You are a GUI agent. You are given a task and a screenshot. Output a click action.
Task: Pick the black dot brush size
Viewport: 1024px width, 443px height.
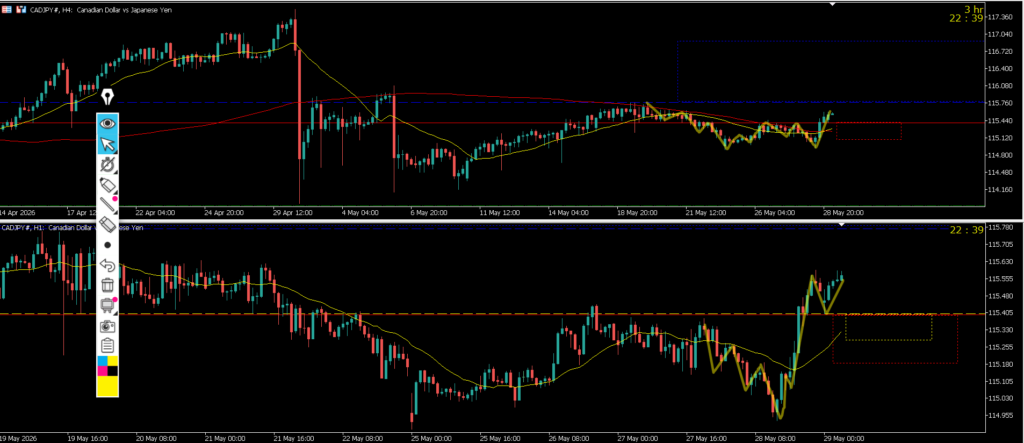pos(108,245)
